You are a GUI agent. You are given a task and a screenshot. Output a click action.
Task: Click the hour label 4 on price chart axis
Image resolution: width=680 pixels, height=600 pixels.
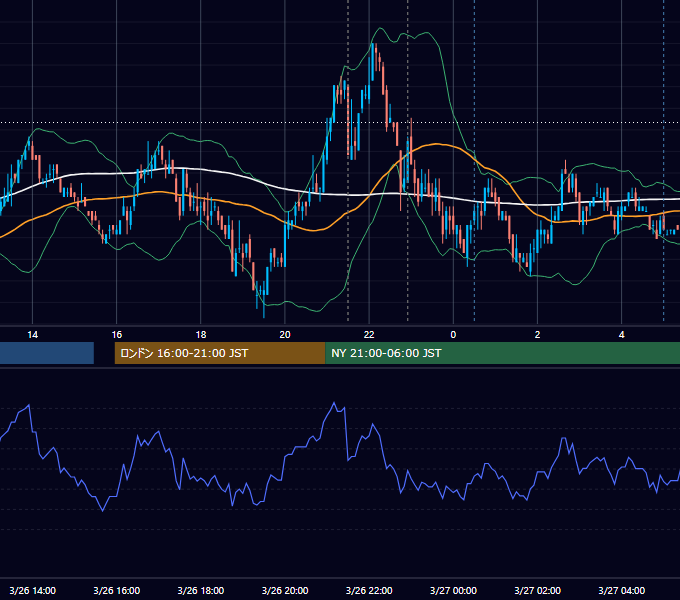click(x=621, y=335)
